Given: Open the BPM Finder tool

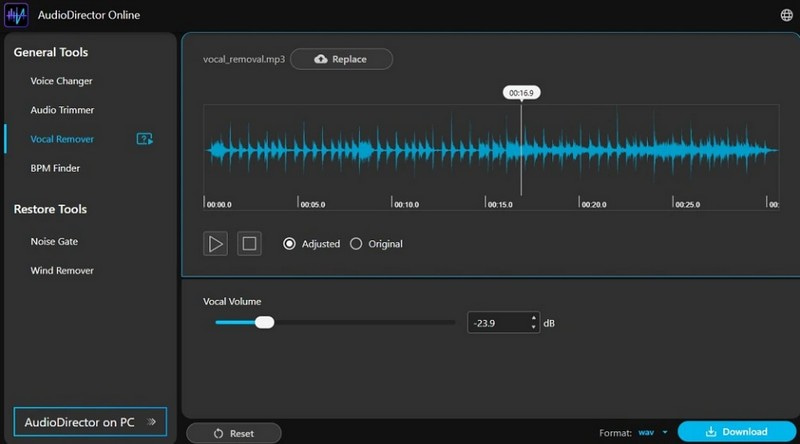Looking at the screenshot, I should click(55, 168).
